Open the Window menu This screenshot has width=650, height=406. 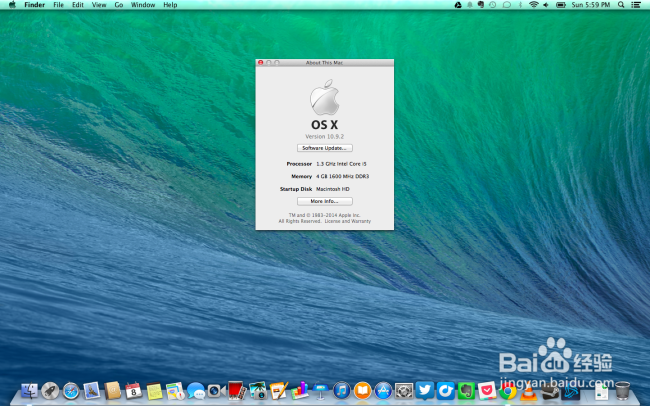[143, 5]
